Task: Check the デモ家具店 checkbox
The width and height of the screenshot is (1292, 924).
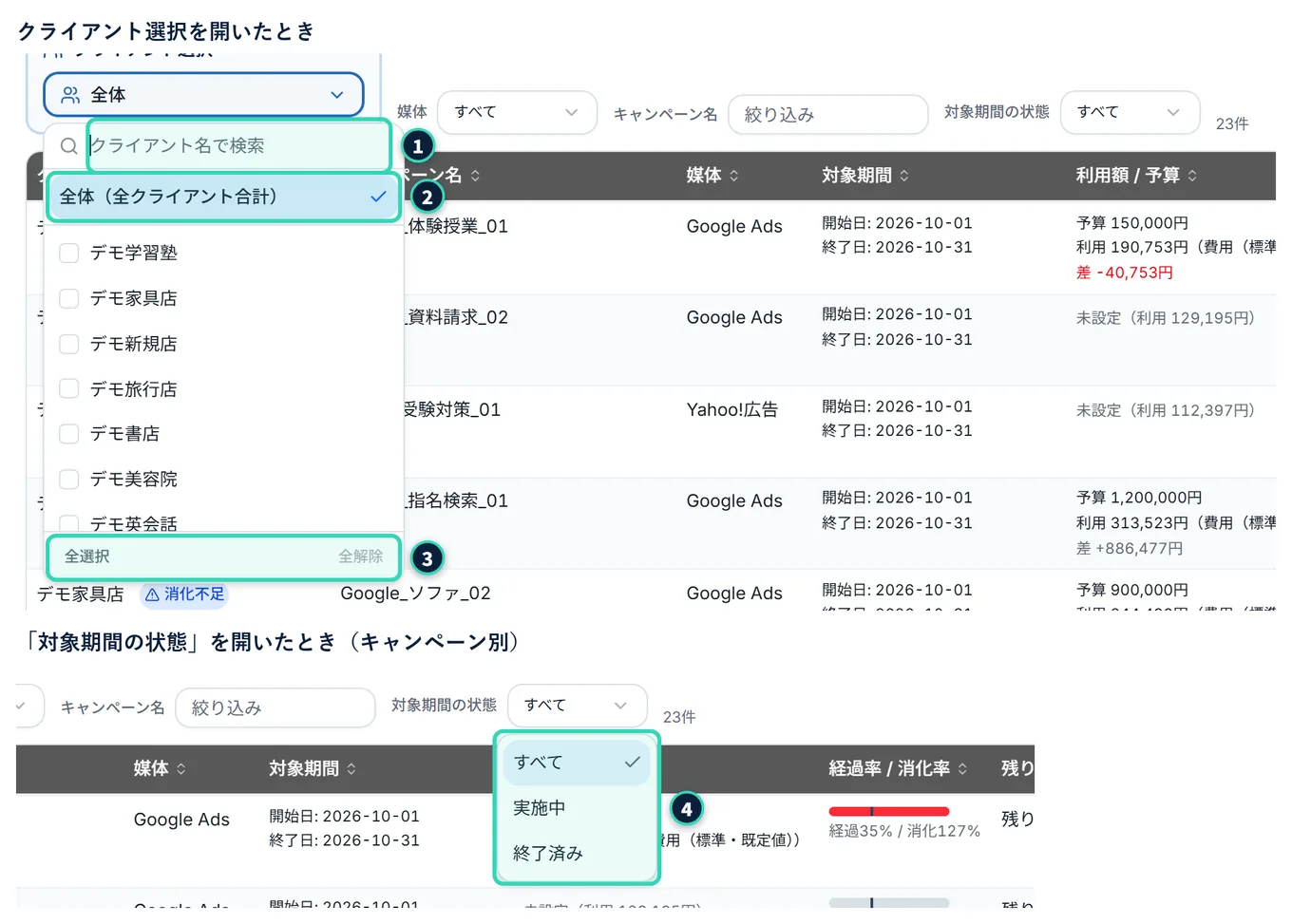Action: pos(68,298)
